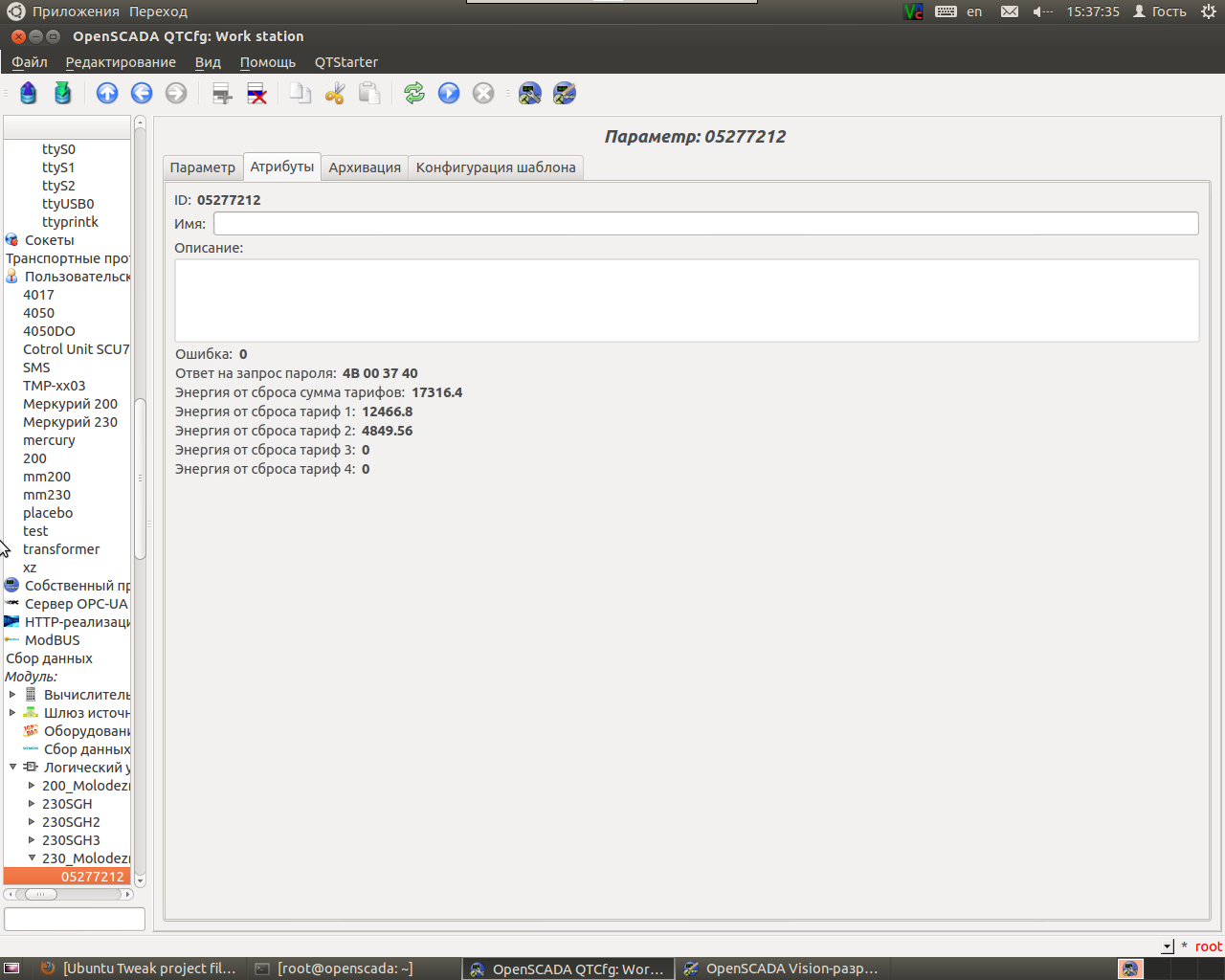
Task: Open the user dropdown beside root in status bar
Action: pos(1168,947)
